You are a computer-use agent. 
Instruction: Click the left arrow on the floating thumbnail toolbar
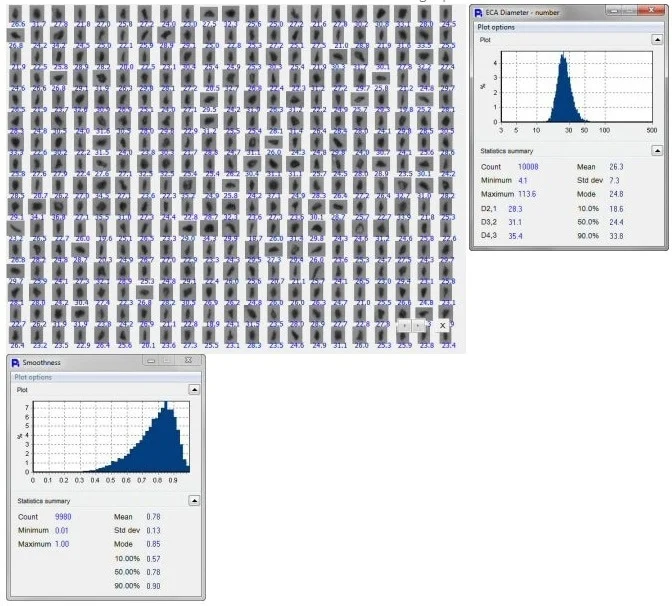coord(404,325)
